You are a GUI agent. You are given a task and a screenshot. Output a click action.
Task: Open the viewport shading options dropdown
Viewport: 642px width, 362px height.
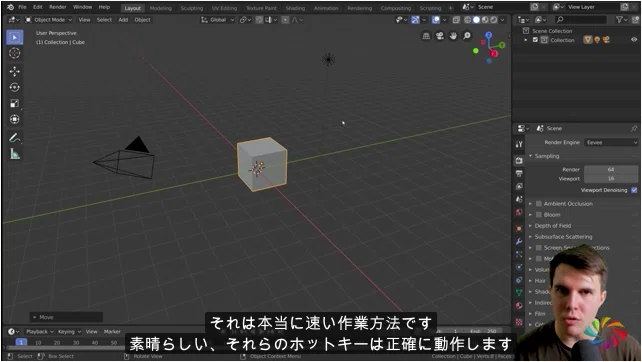pos(503,20)
